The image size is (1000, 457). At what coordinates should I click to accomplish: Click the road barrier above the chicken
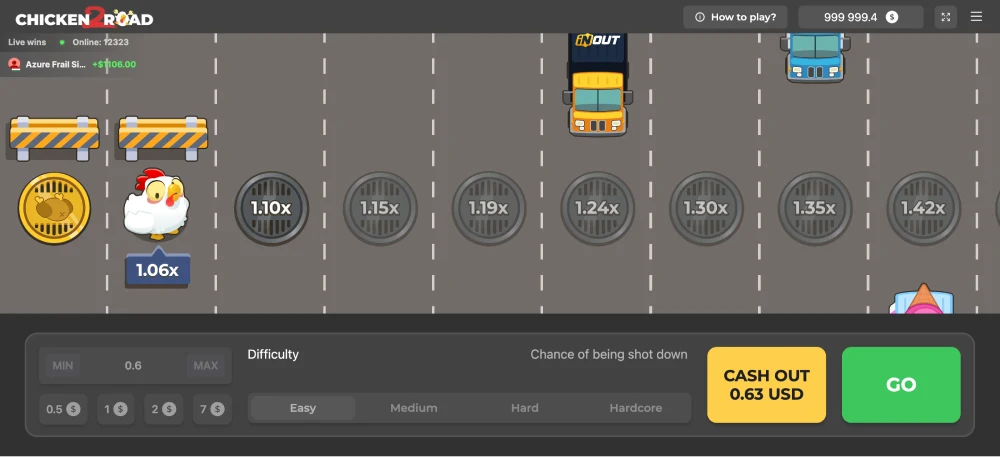(x=163, y=138)
